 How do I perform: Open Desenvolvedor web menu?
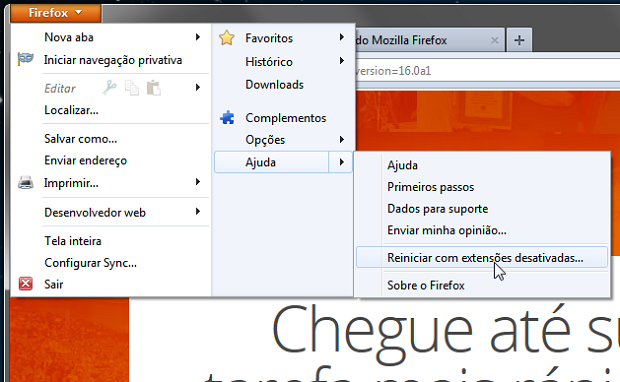pyautogui.click(x=95, y=213)
